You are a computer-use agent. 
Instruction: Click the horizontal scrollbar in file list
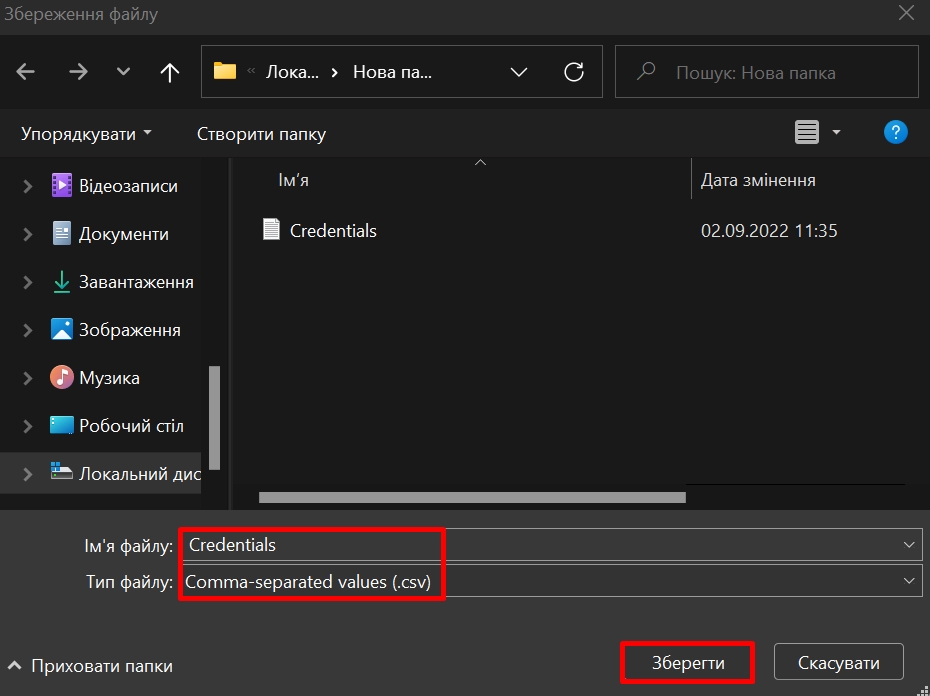point(472,497)
